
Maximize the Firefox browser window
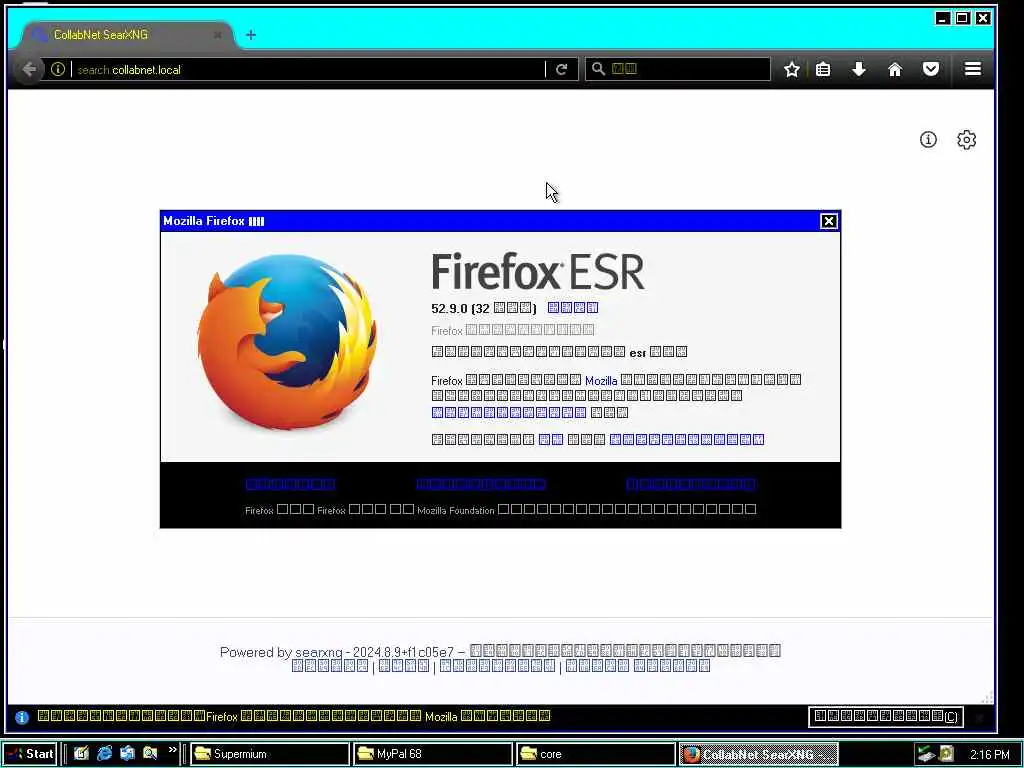[962, 18]
